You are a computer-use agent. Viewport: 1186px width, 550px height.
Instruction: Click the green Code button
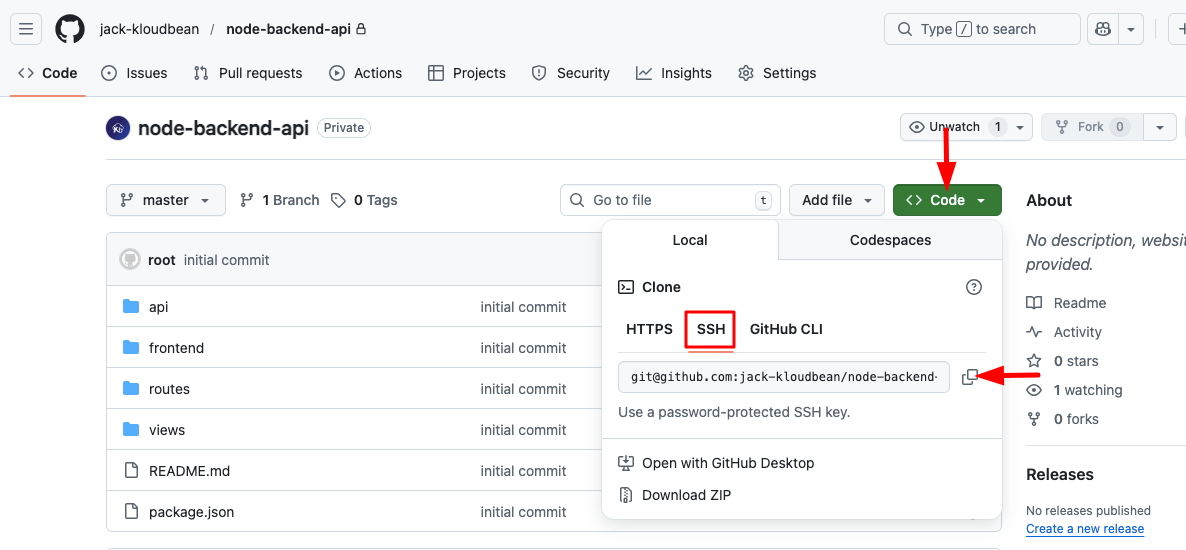(x=947, y=200)
